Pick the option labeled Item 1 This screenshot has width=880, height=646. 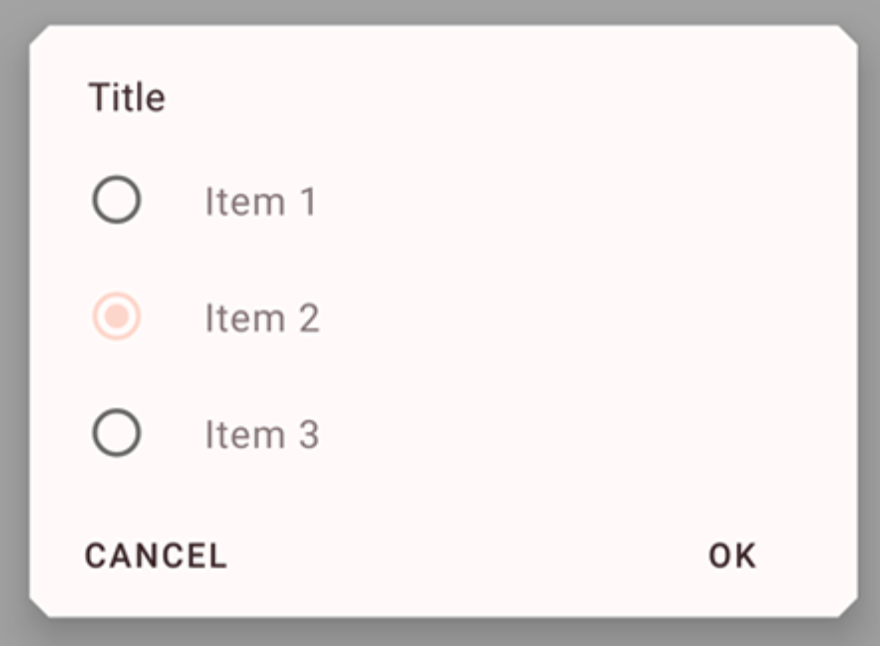(x=260, y=202)
